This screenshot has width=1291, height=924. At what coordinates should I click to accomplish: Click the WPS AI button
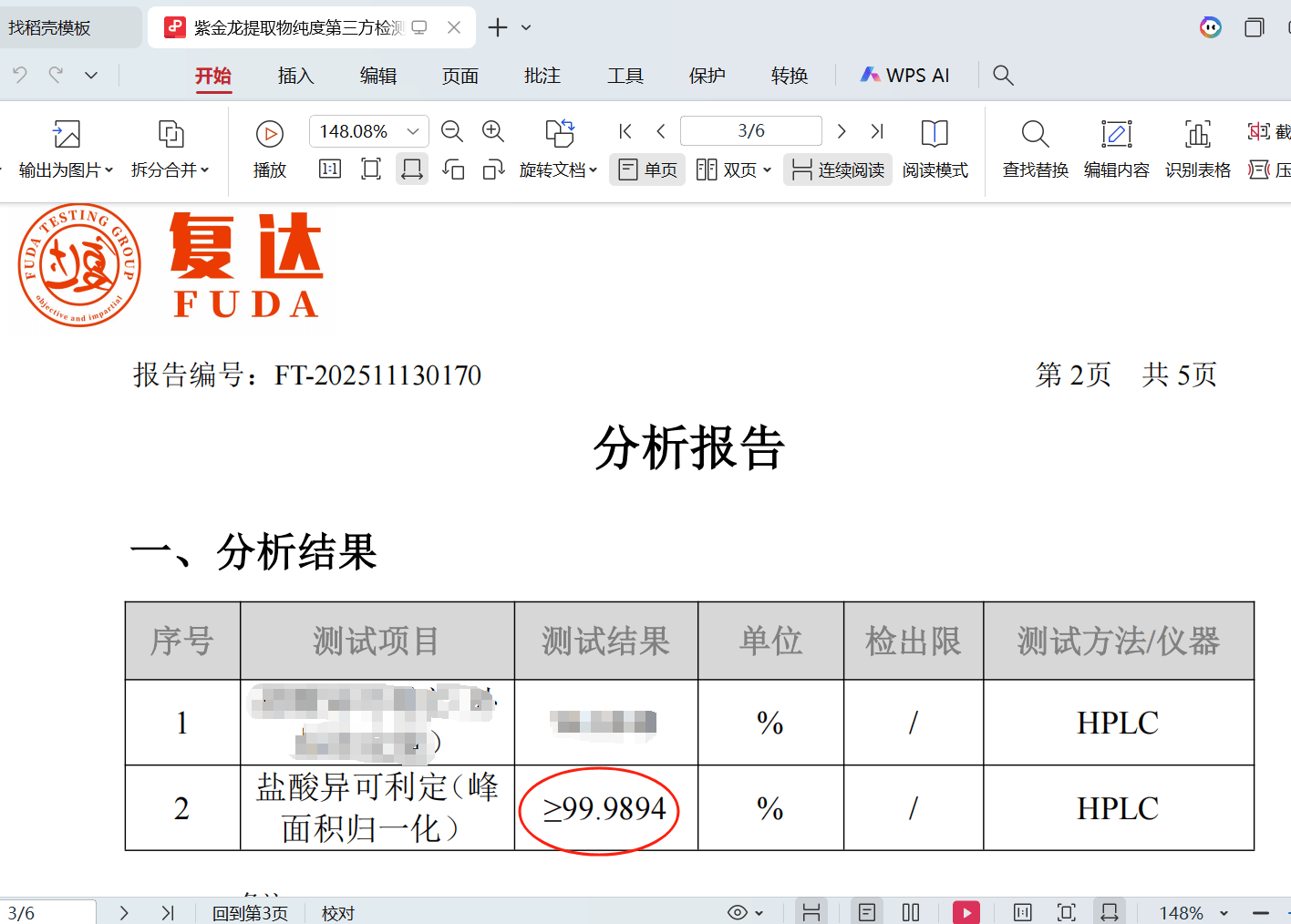[x=905, y=76]
